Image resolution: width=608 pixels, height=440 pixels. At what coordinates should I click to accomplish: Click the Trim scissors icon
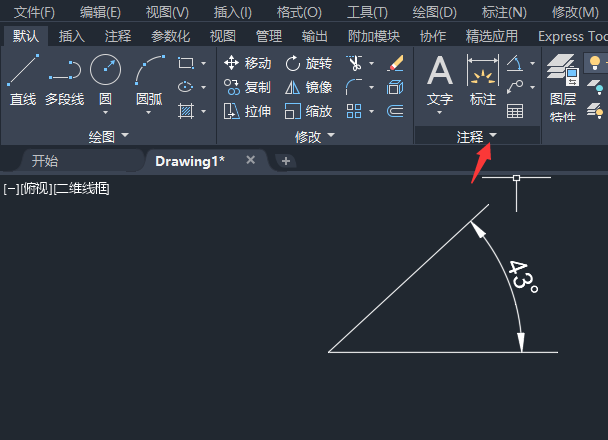click(354, 63)
